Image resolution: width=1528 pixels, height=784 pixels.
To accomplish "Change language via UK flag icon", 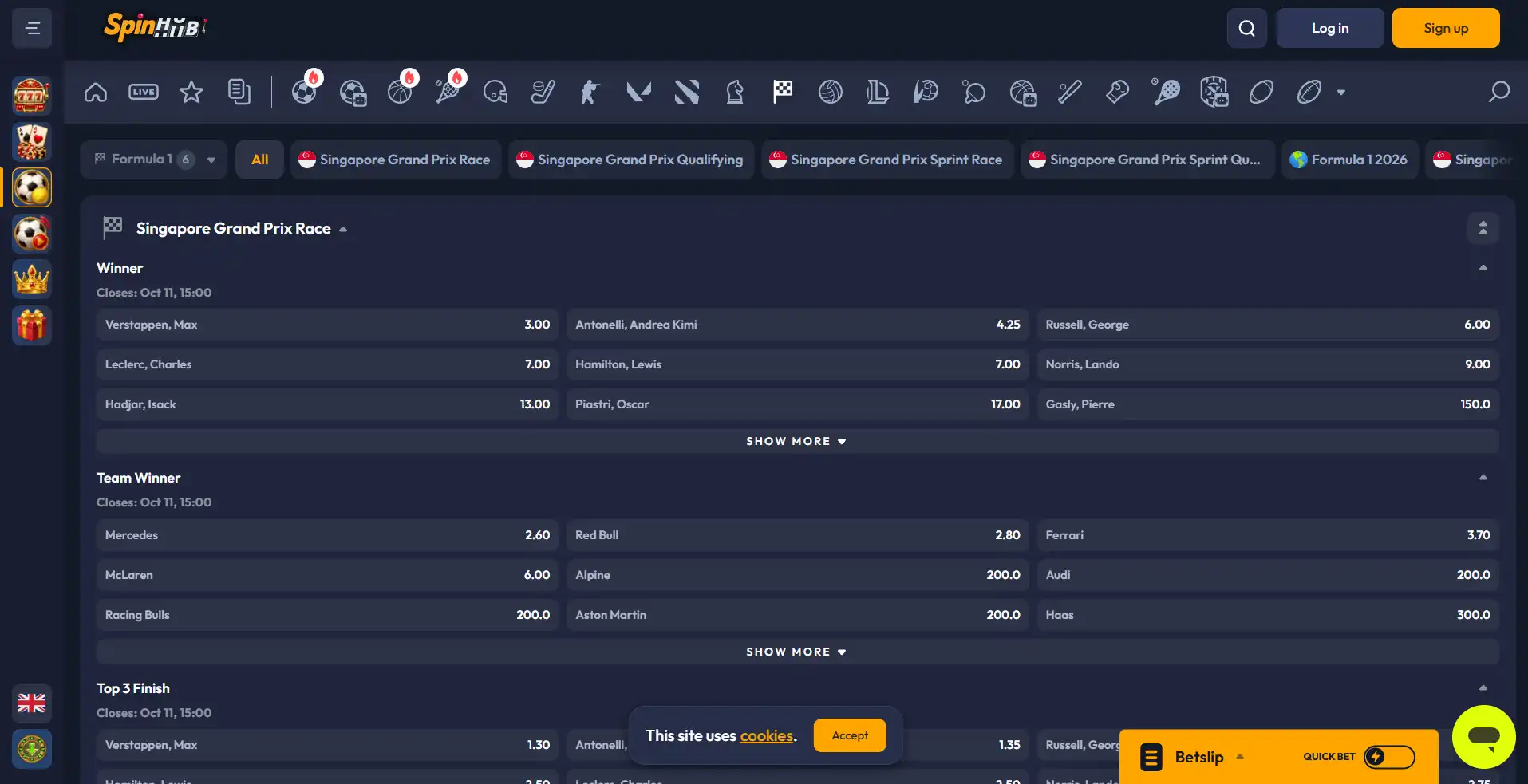I will tap(32, 703).
